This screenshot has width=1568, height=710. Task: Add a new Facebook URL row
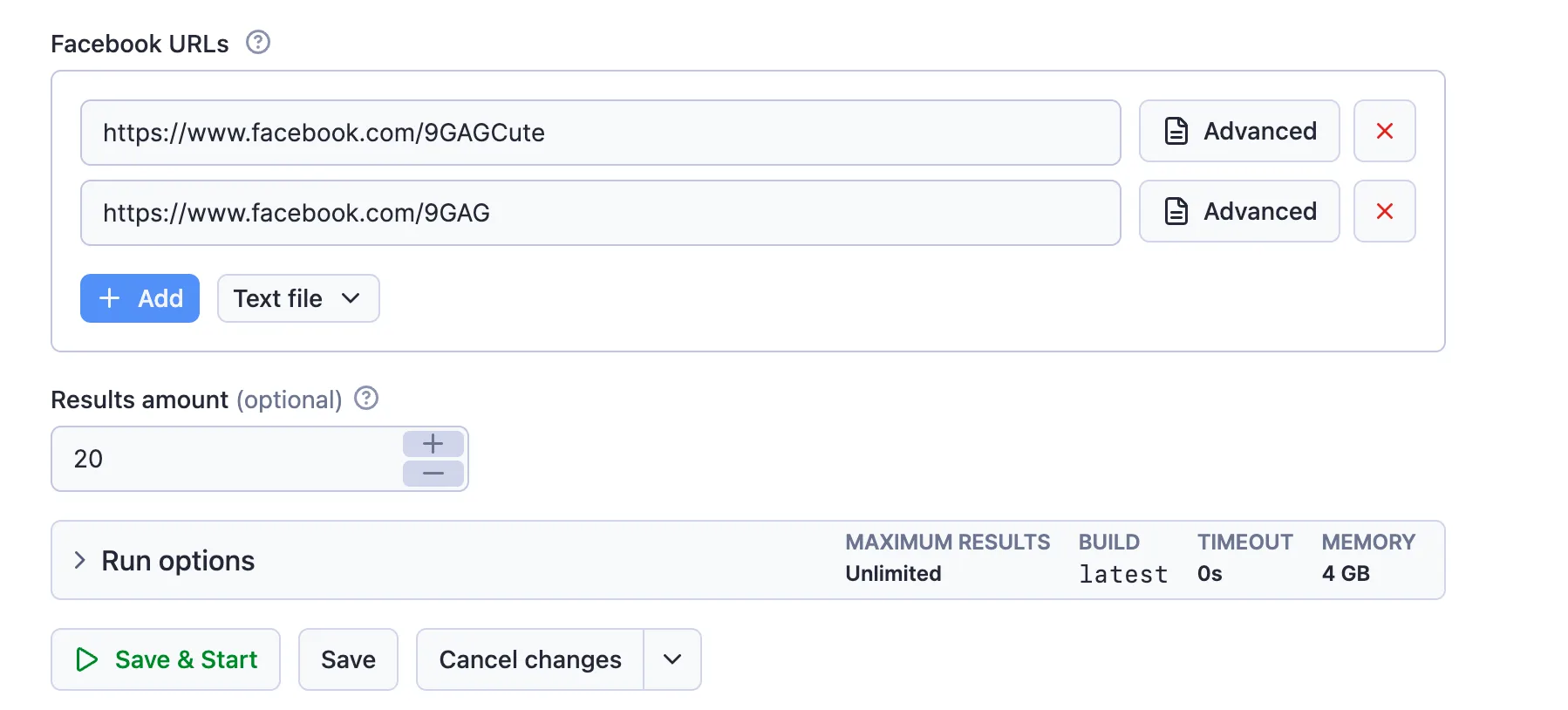(x=140, y=298)
